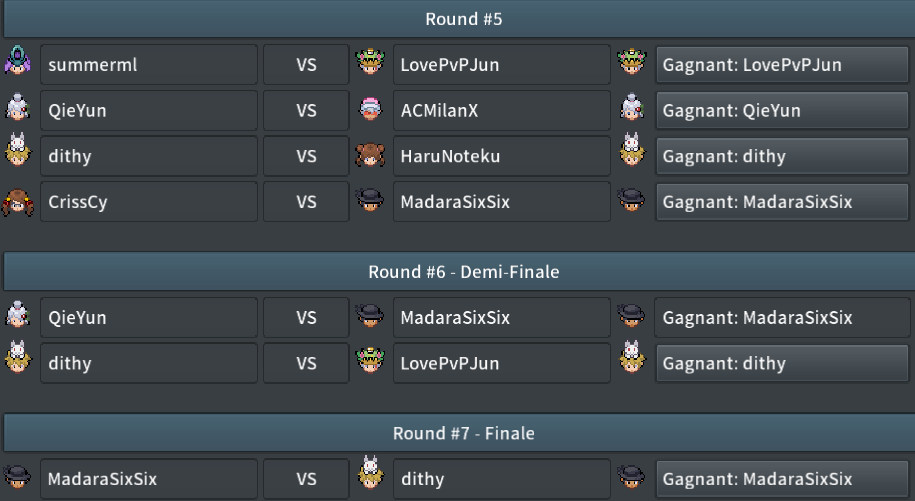Select the Round #5 header bar
The image size is (915, 501).
[x=462, y=19]
